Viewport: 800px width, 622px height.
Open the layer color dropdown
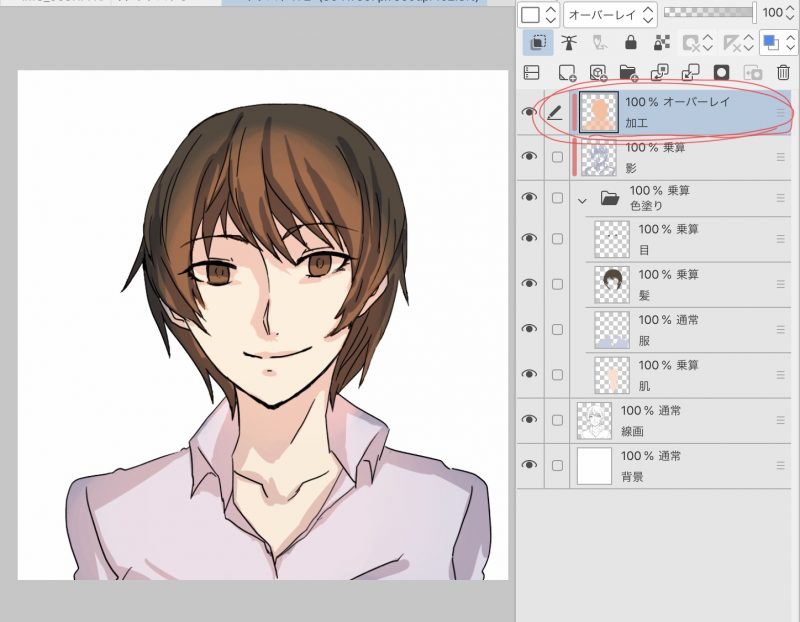(x=776, y=43)
